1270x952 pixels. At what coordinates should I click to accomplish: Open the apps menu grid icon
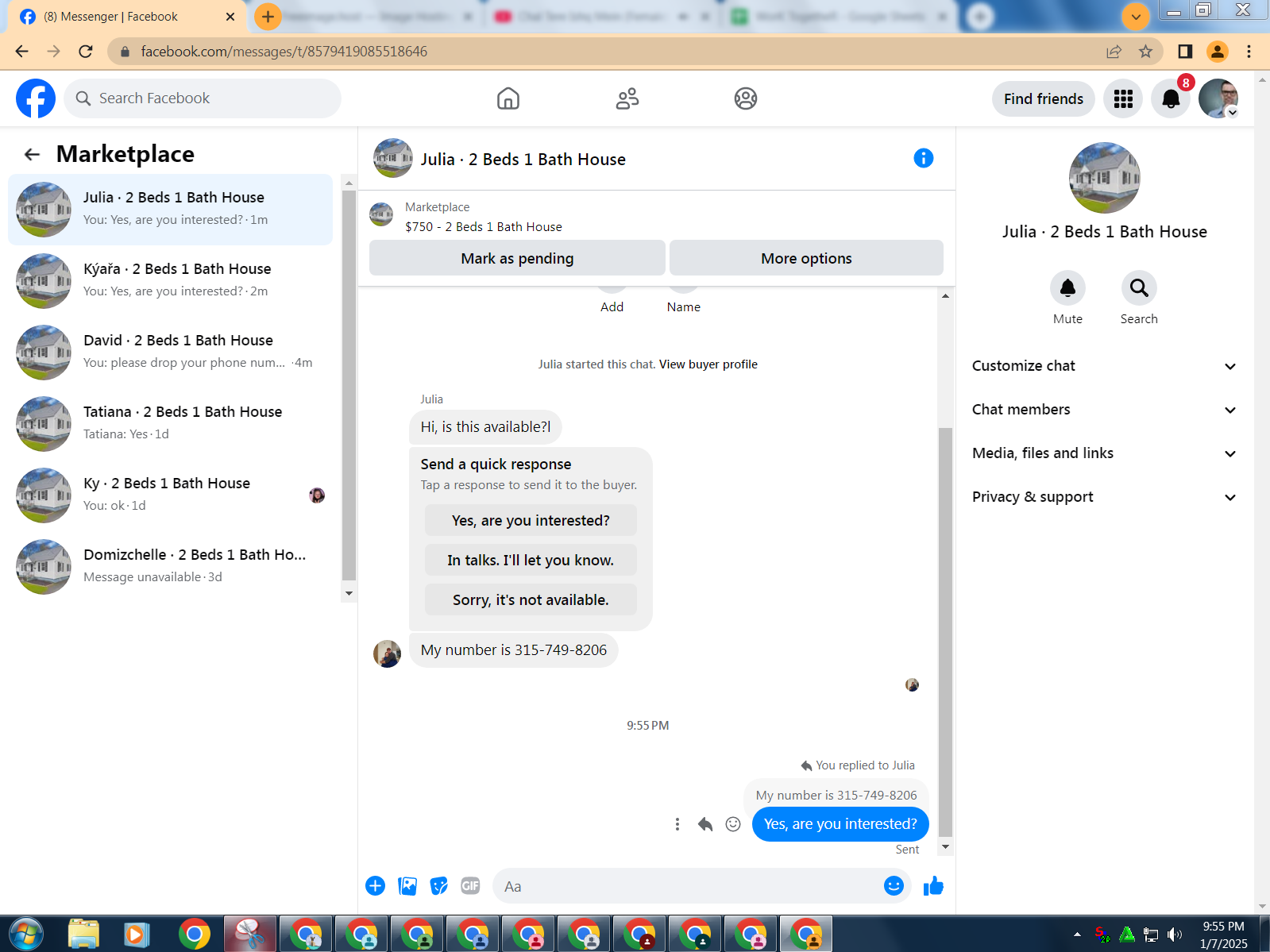click(1123, 98)
